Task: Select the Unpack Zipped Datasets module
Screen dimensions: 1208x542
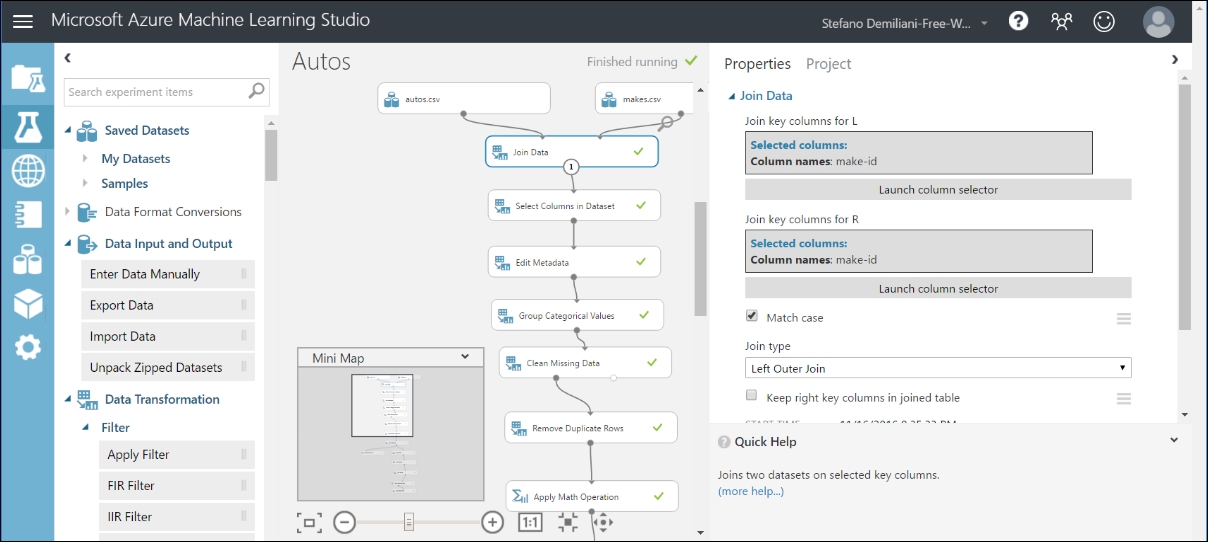Action: (x=166, y=367)
